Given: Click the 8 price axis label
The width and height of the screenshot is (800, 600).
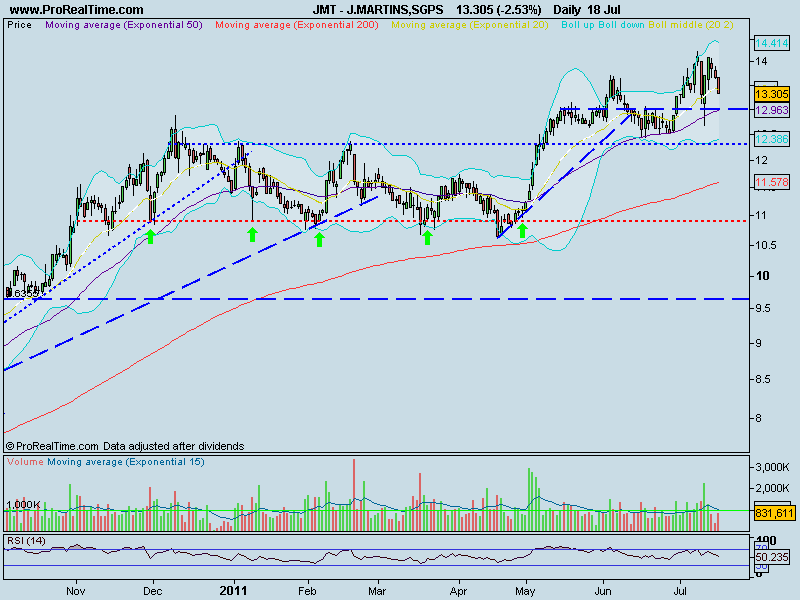Looking at the screenshot, I should click(x=759, y=418).
